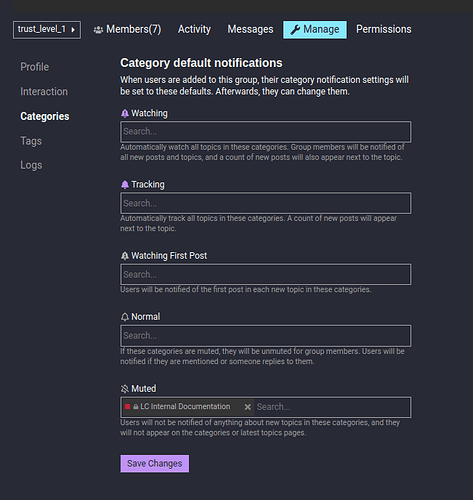
Task: Open the Messages tab
Action: point(250,29)
